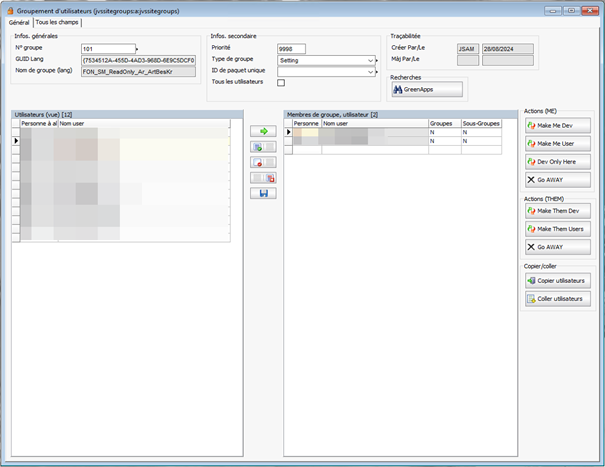
Task: Expand the ID de paquet unique dropdown
Action: click(370, 71)
